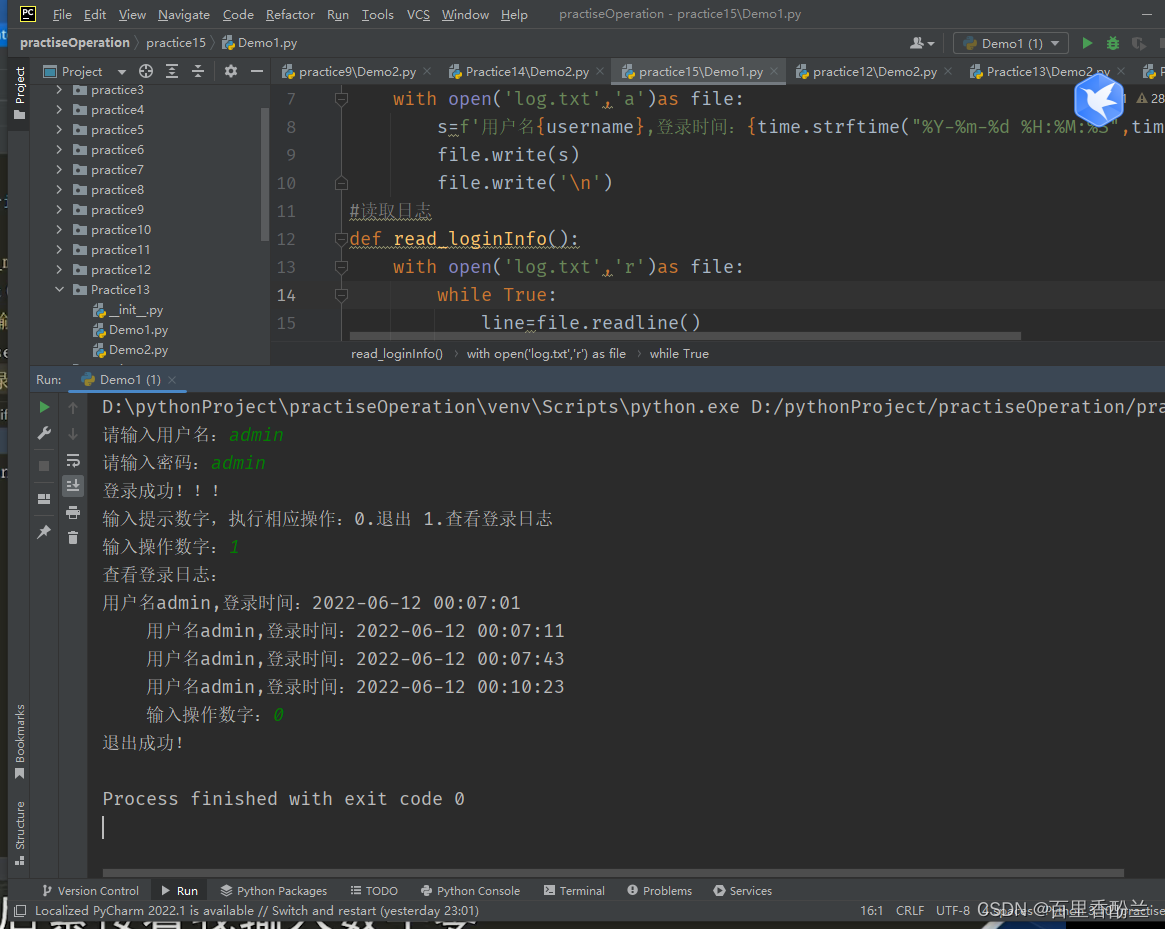Open the Refactor menu

tap(290, 14)
